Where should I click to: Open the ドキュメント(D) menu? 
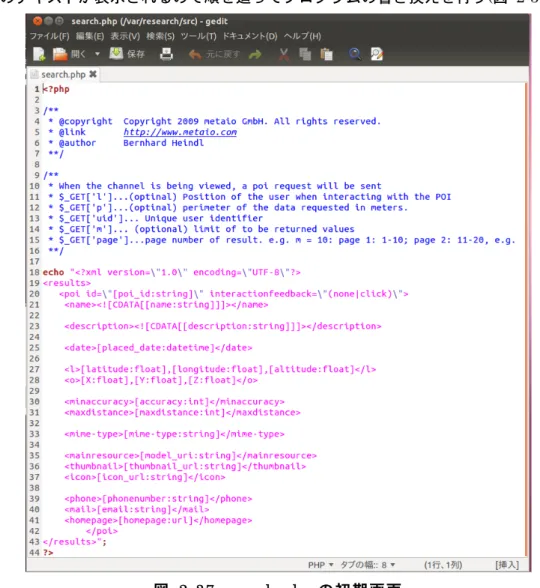[250, 36]
